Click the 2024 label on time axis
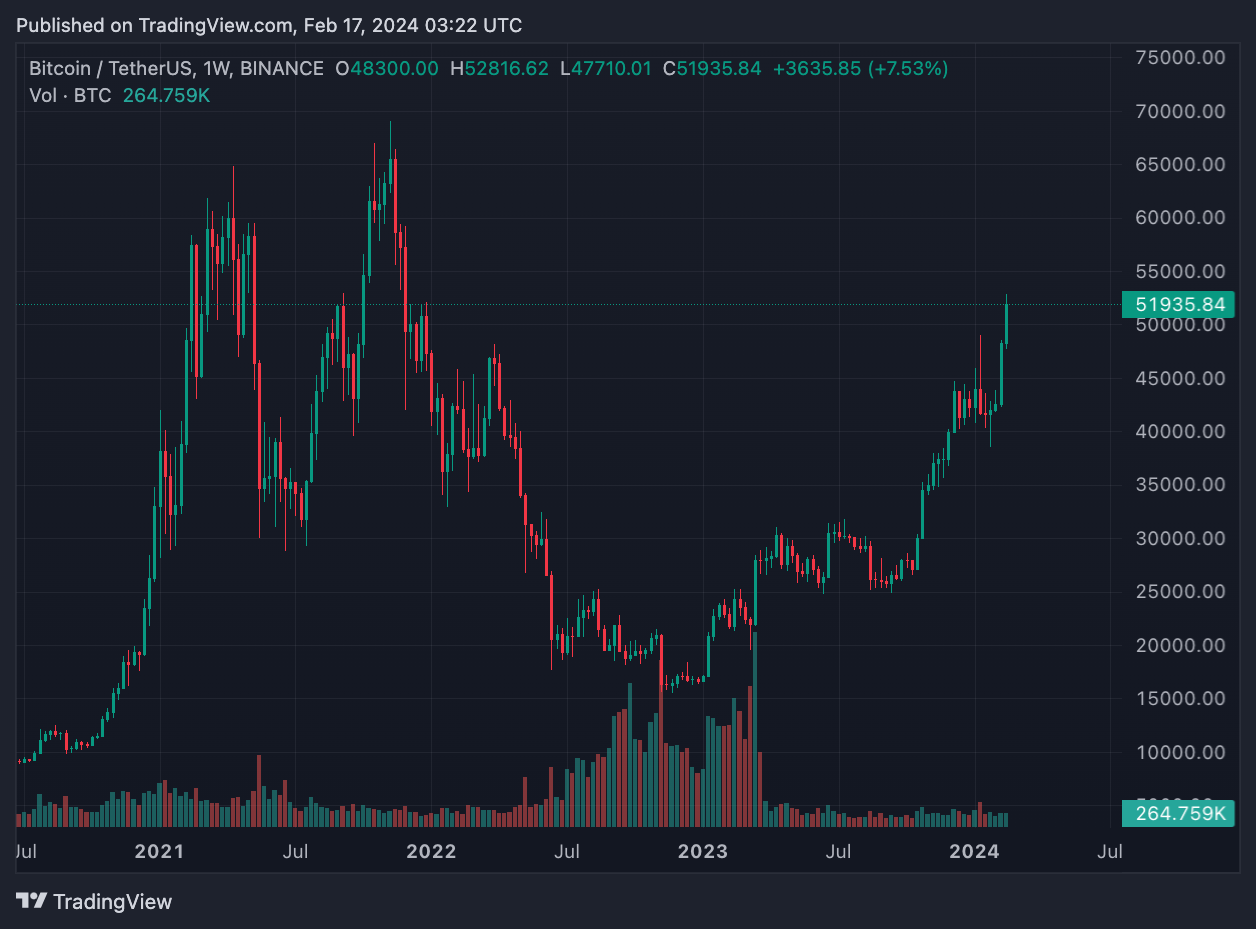This screenshot has width=1256, height=929. pos(974,852)
